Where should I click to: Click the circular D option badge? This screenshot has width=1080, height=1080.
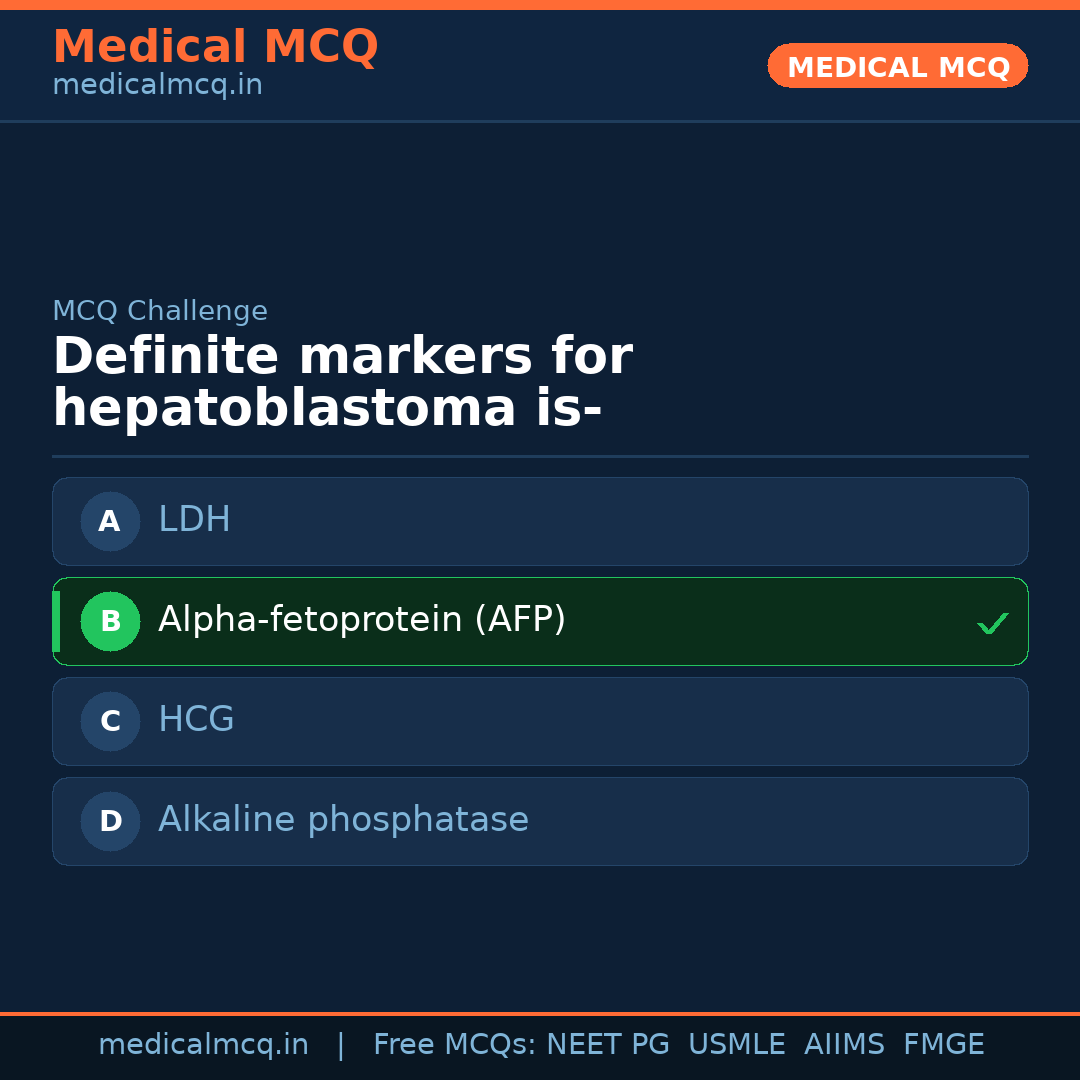click(110, 821)
